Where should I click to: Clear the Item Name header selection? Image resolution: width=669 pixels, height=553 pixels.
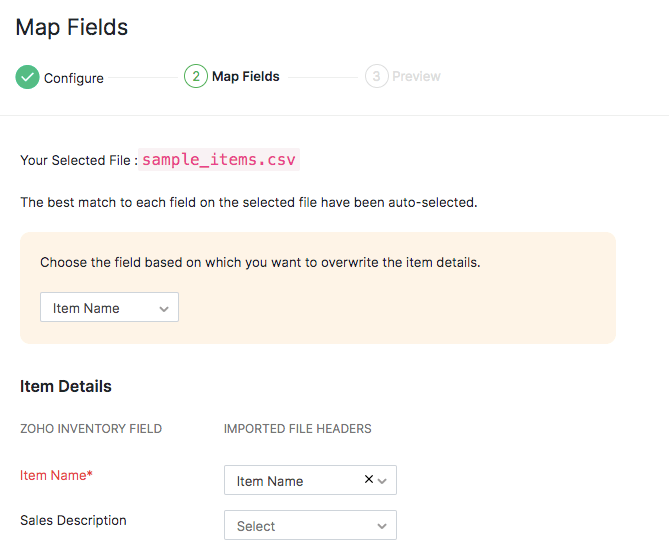369,480
